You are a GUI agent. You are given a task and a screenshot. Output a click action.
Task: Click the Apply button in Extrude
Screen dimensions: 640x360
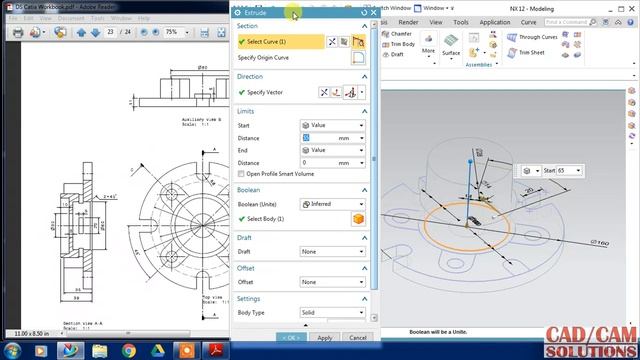point(324,338)
